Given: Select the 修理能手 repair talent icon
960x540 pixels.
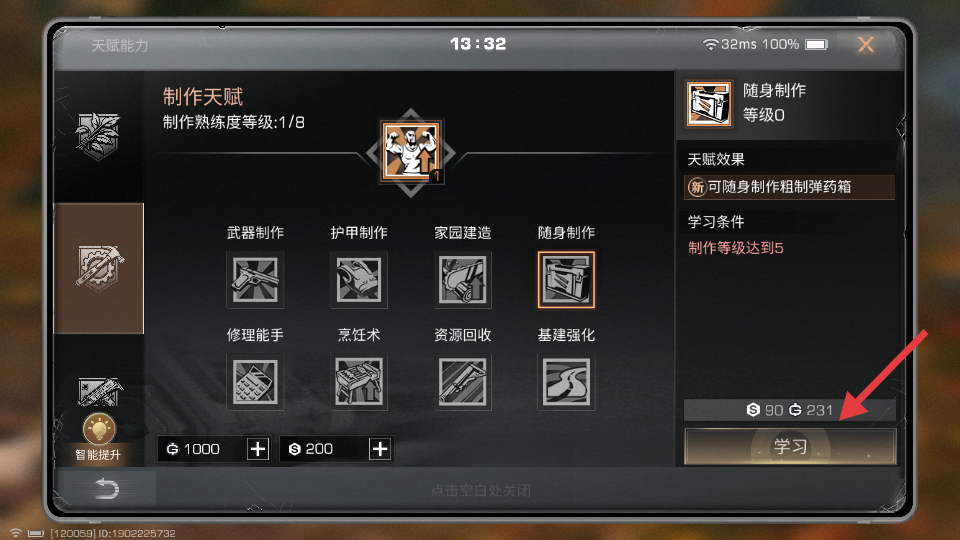Looking at the screenshot, I should pos(255,382).
